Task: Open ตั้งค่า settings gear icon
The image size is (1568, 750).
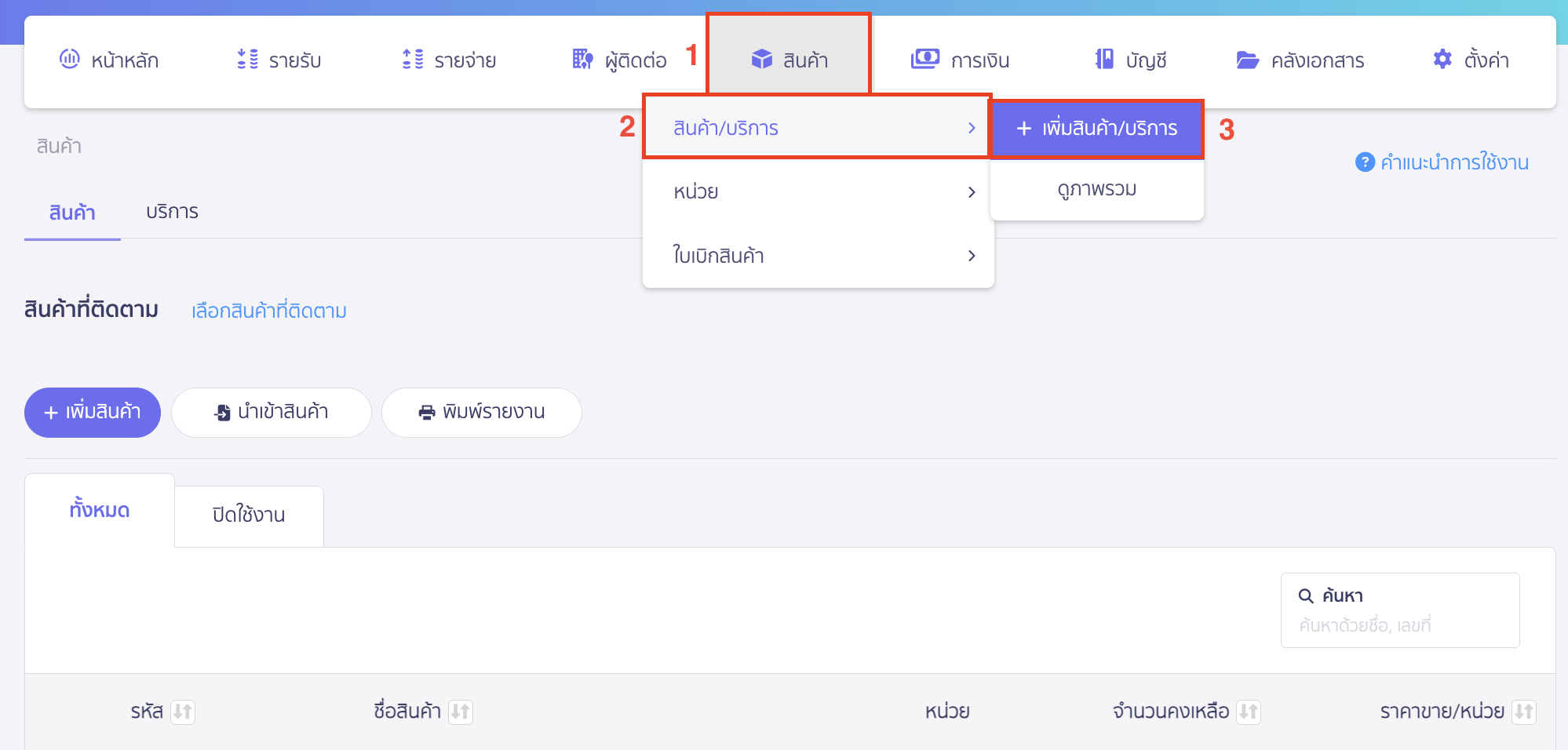Action: tap(1442, 59)
